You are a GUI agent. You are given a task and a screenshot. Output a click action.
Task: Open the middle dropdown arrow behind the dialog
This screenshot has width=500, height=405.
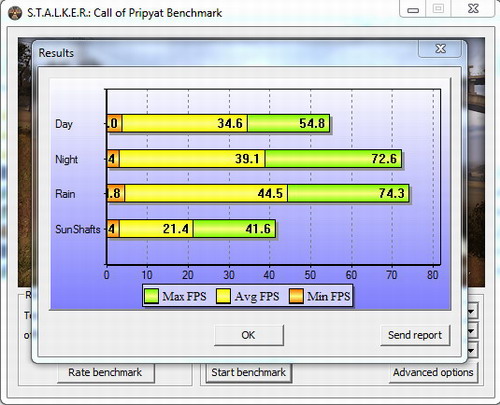(x=471, y=331)
